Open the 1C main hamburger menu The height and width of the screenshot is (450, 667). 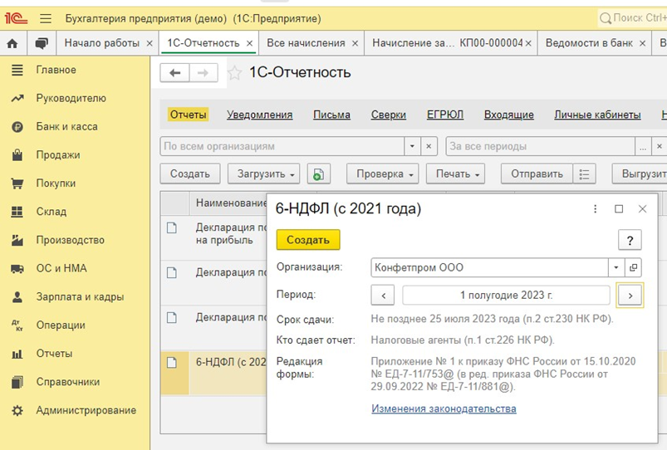click(x=46, y=19)
